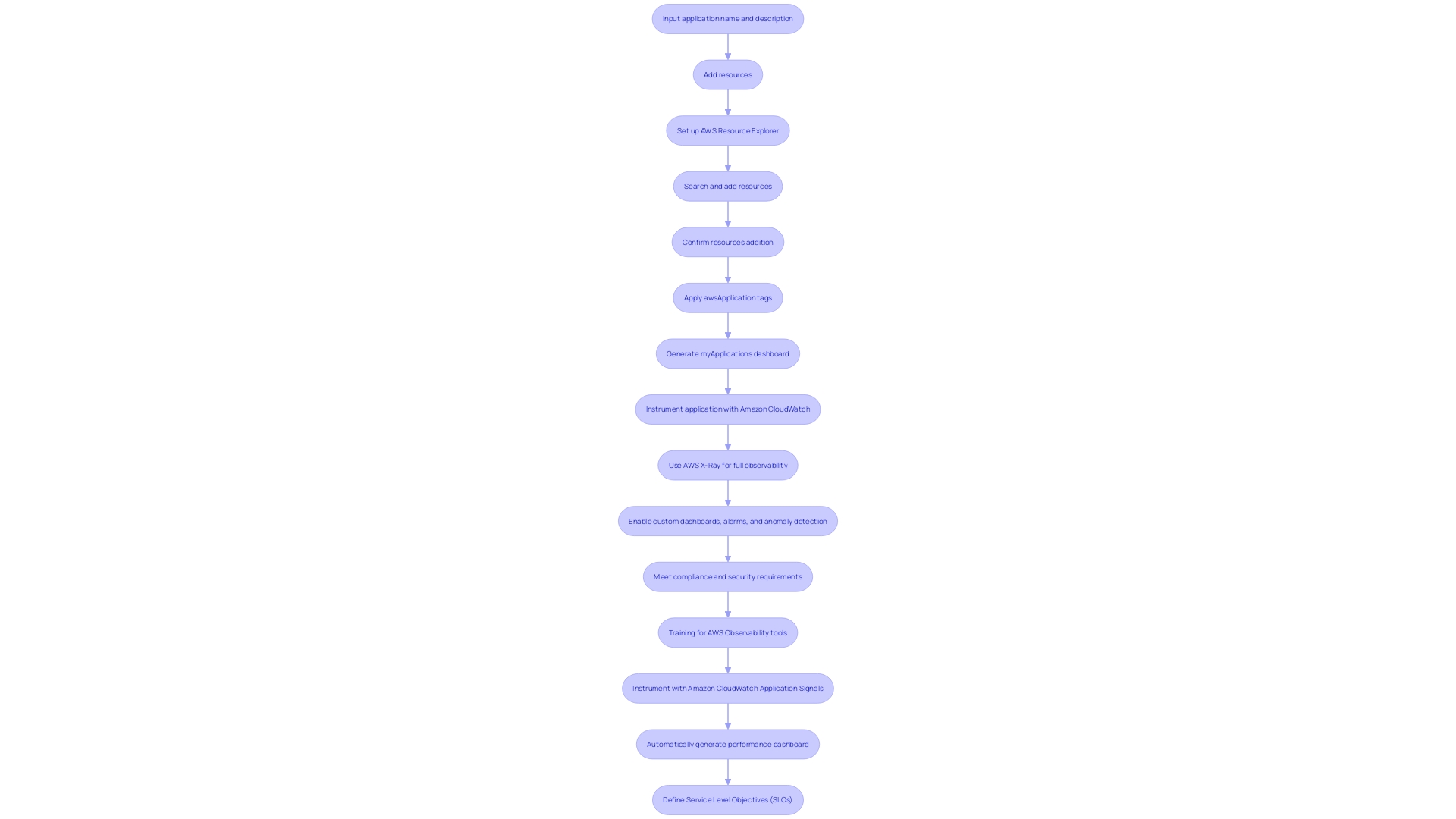
Task: Click the first downward arrow connector icon
Action: click(x=727, y=46)
